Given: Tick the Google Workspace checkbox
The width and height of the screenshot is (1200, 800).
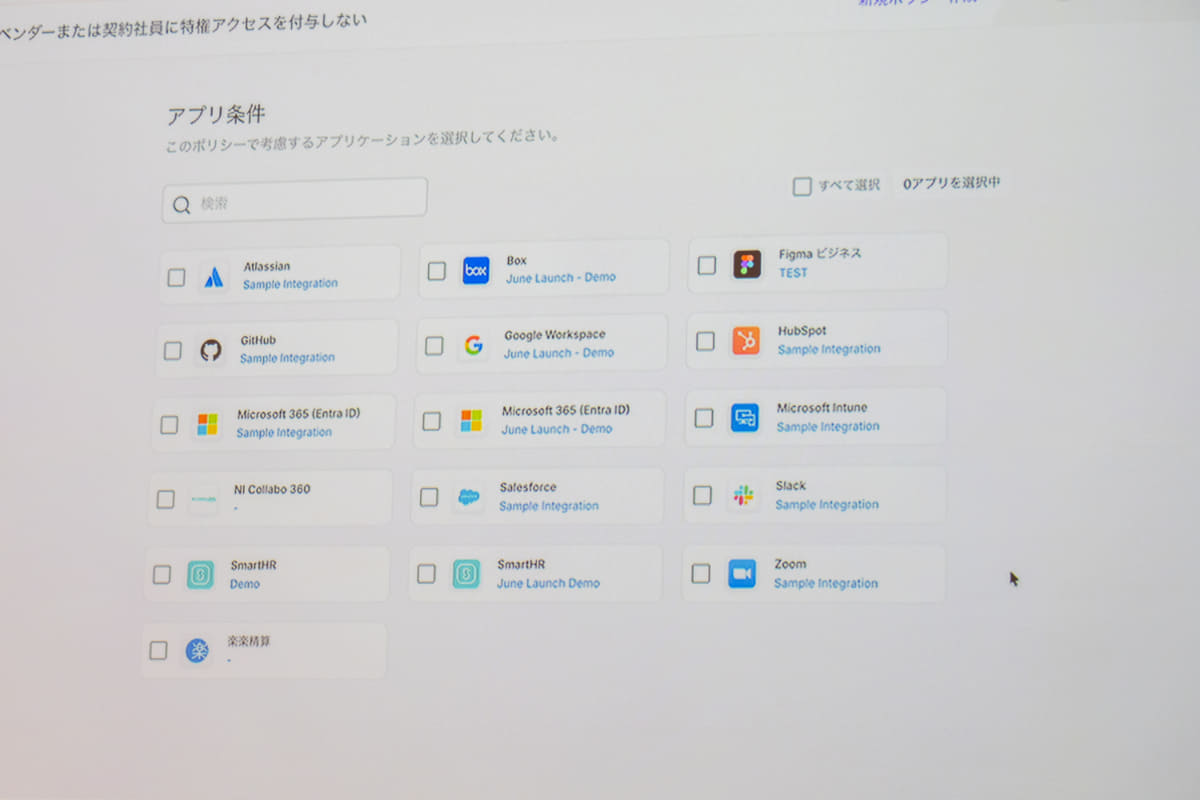Looking at the screenshot, I should (x=434, y=346).
